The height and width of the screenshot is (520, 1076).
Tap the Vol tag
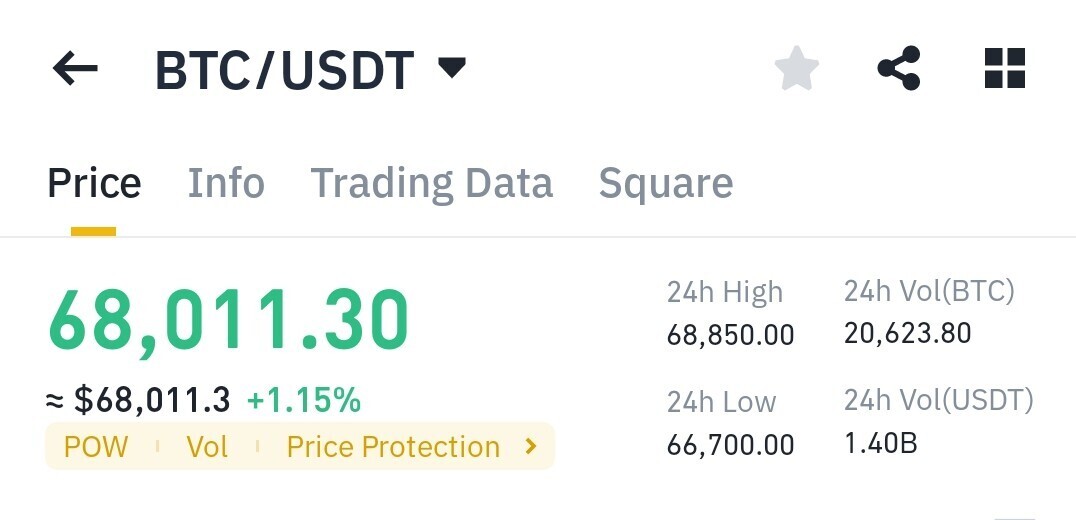[207, 447]
